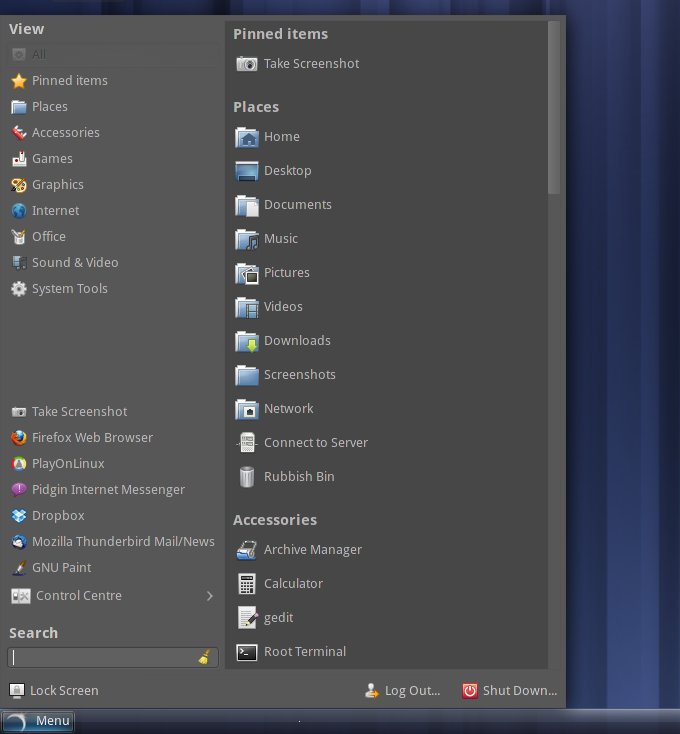The image size is (680, 734).
Task: Open the Rubbish Bin
Action: [298, 477]
